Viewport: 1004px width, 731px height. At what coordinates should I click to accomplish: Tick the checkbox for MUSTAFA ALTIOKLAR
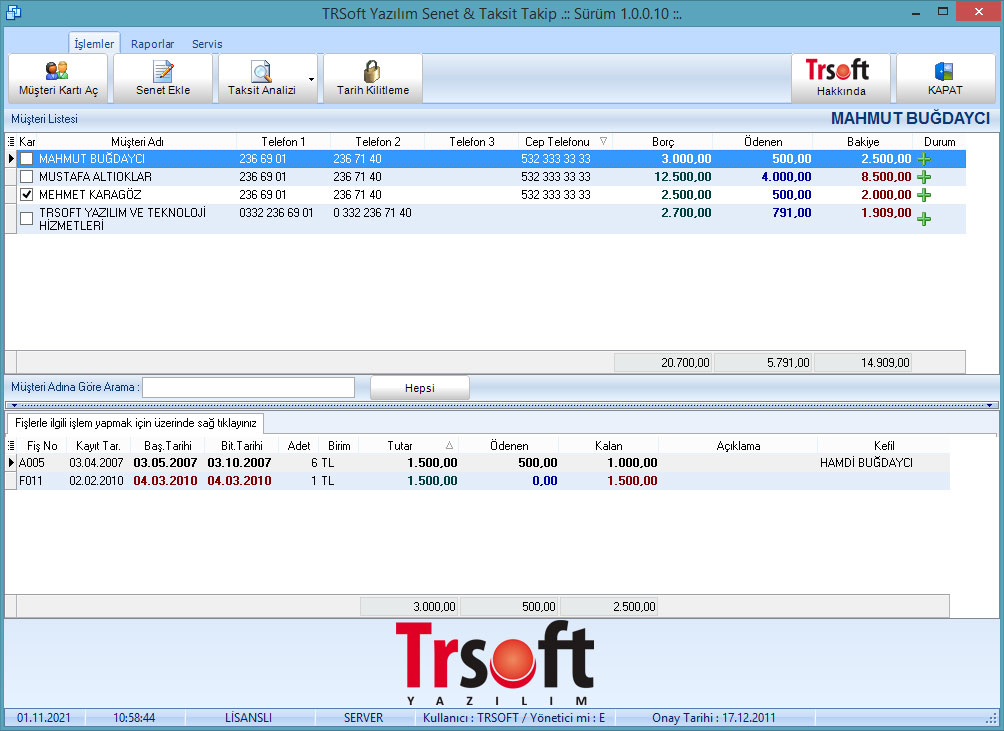pyautogui.click(x=26, y=177)
